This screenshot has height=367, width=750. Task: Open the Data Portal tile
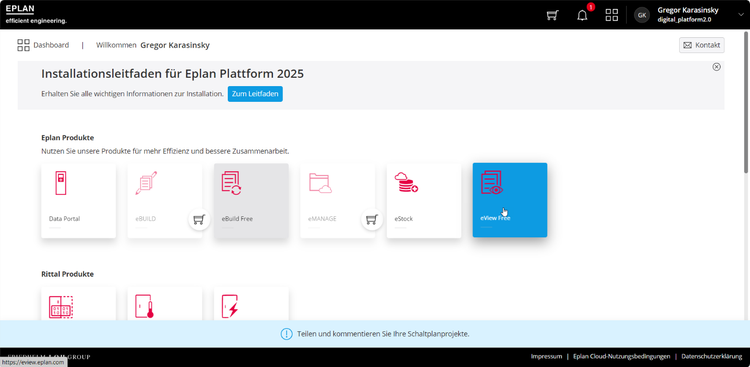[x=78, y=200]
